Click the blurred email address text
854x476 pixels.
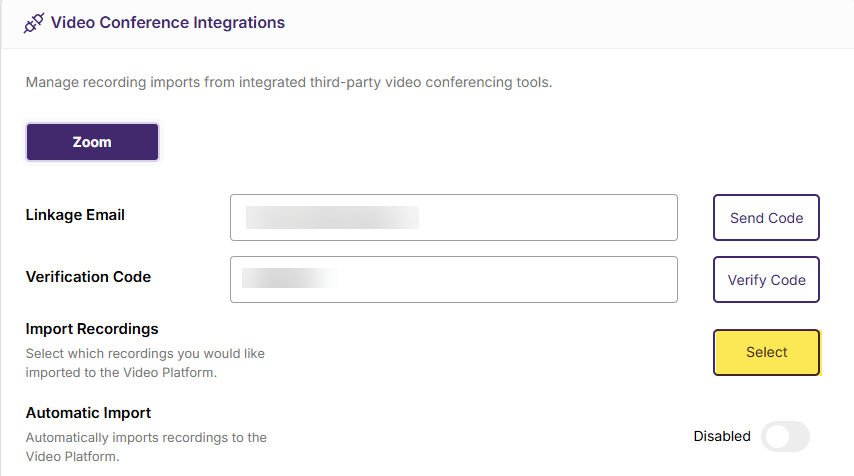tap(332, 217)
